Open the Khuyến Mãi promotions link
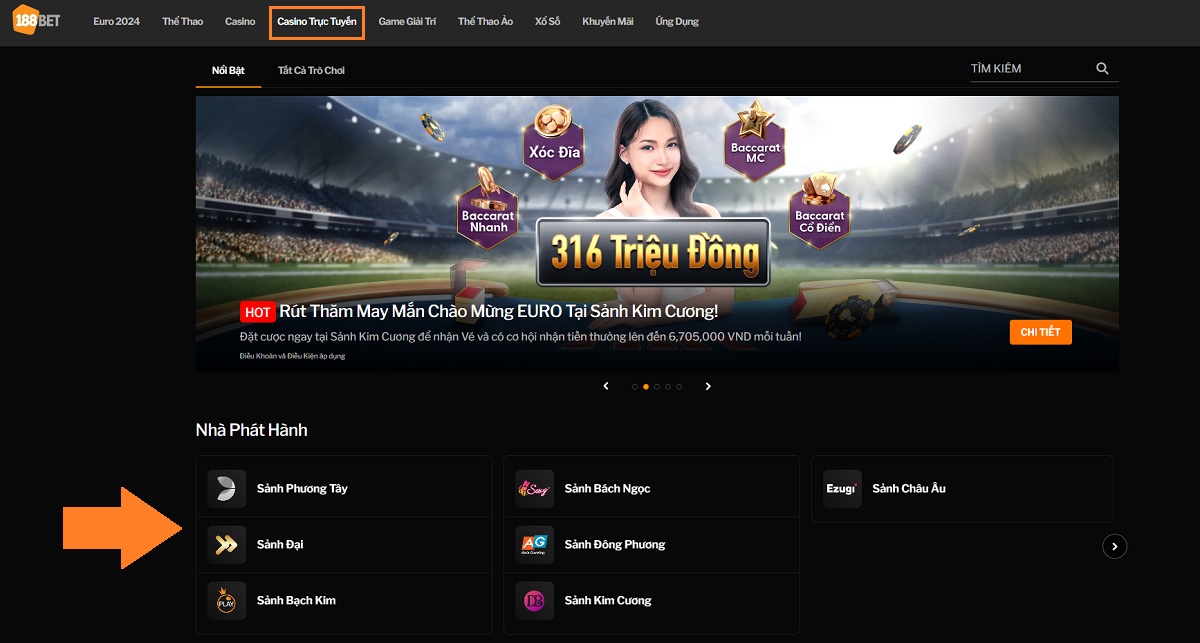This screenshot has width=1200, height=643. pos(607,22)
